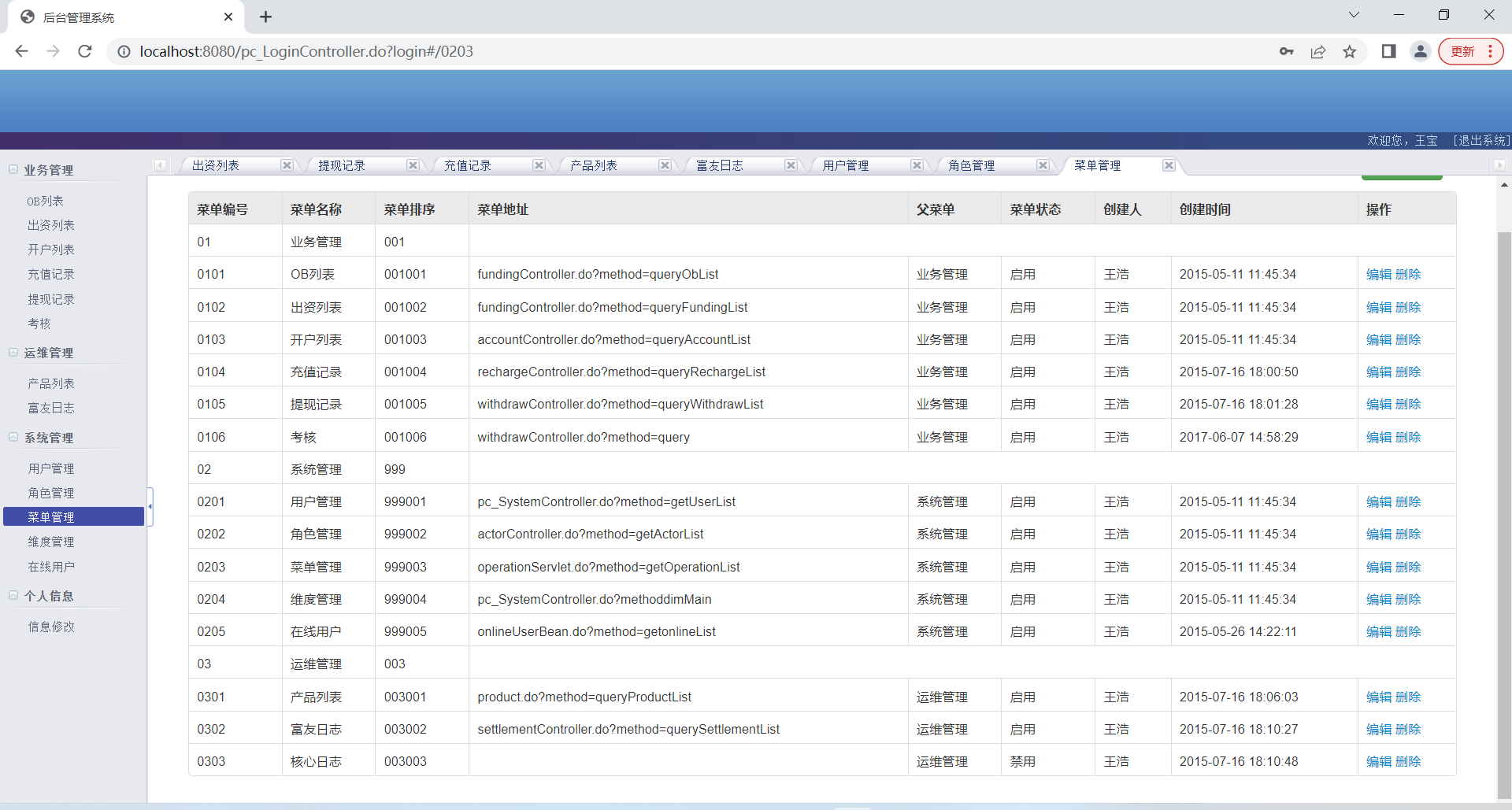Close the 角色管理 tab
Viewport: 1512px width, 810px height.
point(1043,165)
